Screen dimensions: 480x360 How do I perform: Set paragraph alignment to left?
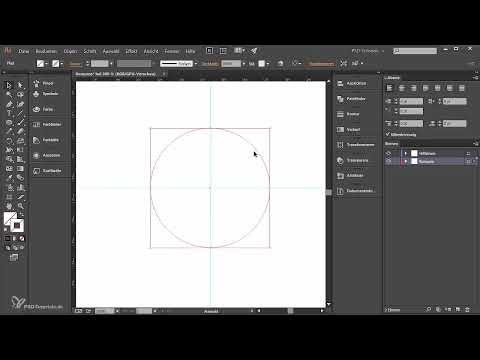coord(389,88)
